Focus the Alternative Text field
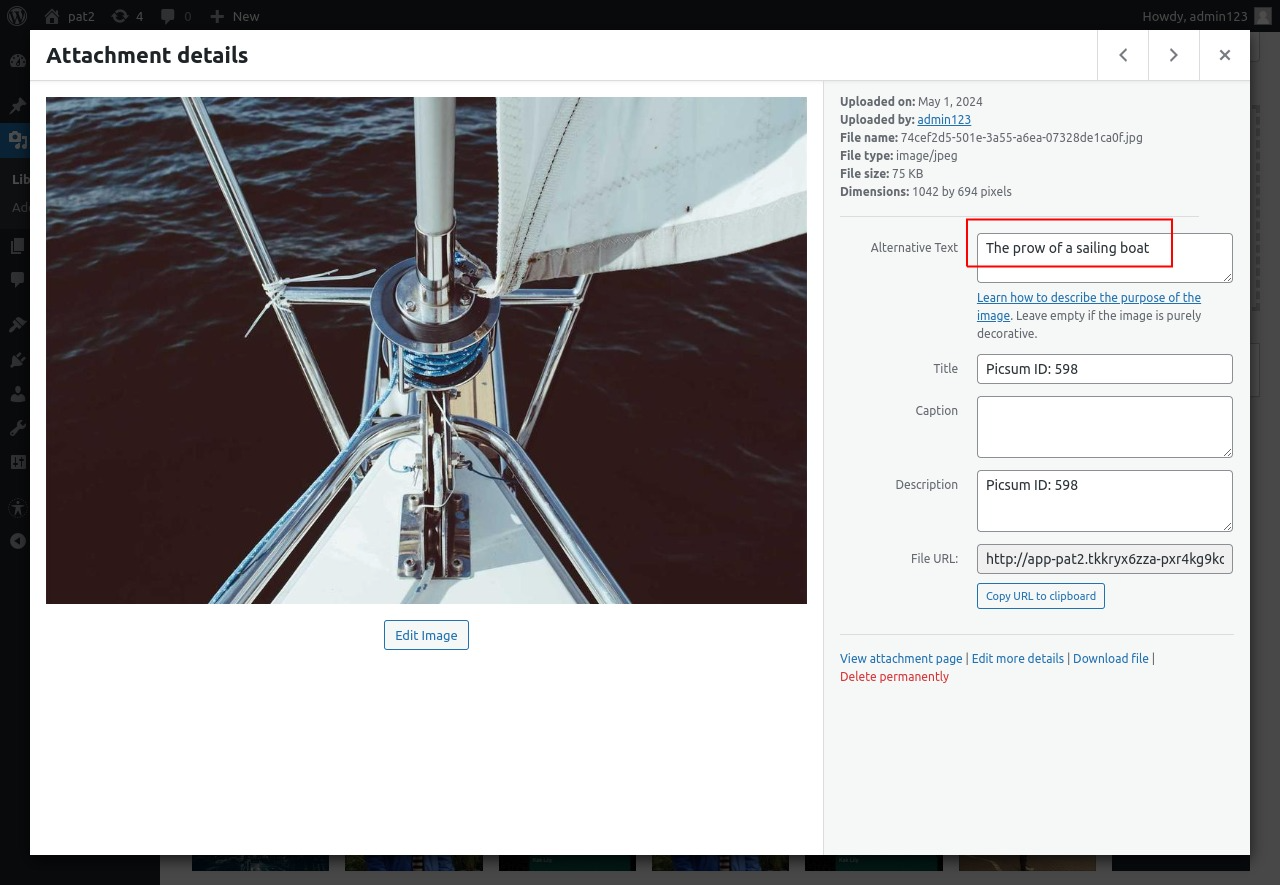Screen dimensions: 1280x885 pyautogui.click(x=1104, y=258)
